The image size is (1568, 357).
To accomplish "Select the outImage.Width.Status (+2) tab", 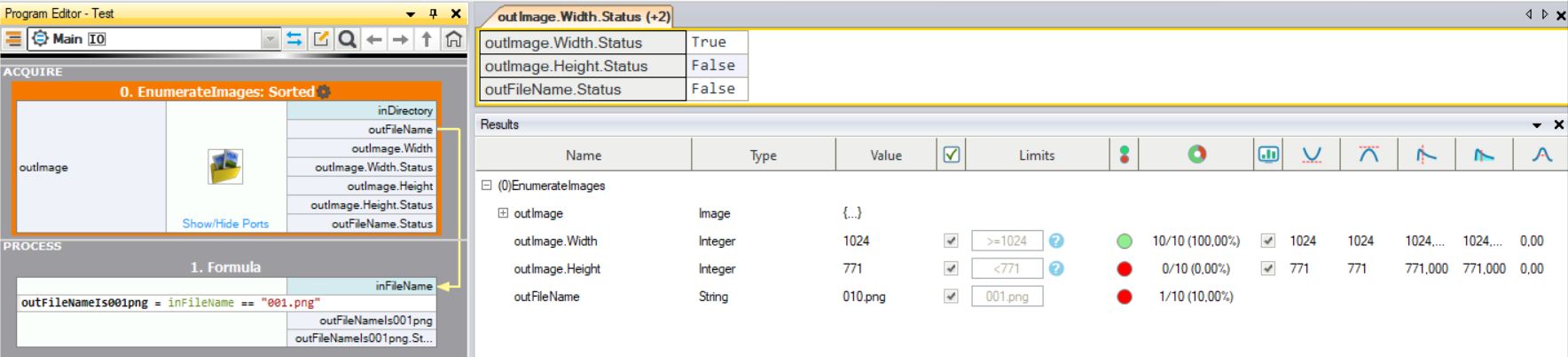I will tap(582, 16).
